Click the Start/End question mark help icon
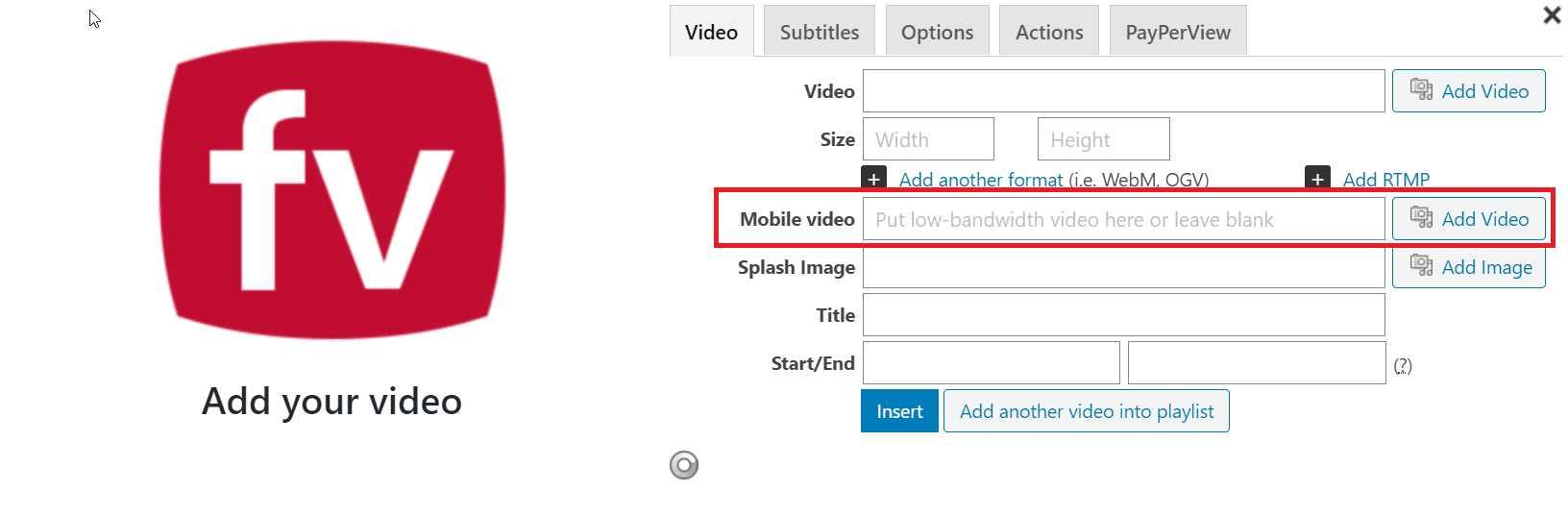Screen dimensions: 1568x516 (1403, 365)
